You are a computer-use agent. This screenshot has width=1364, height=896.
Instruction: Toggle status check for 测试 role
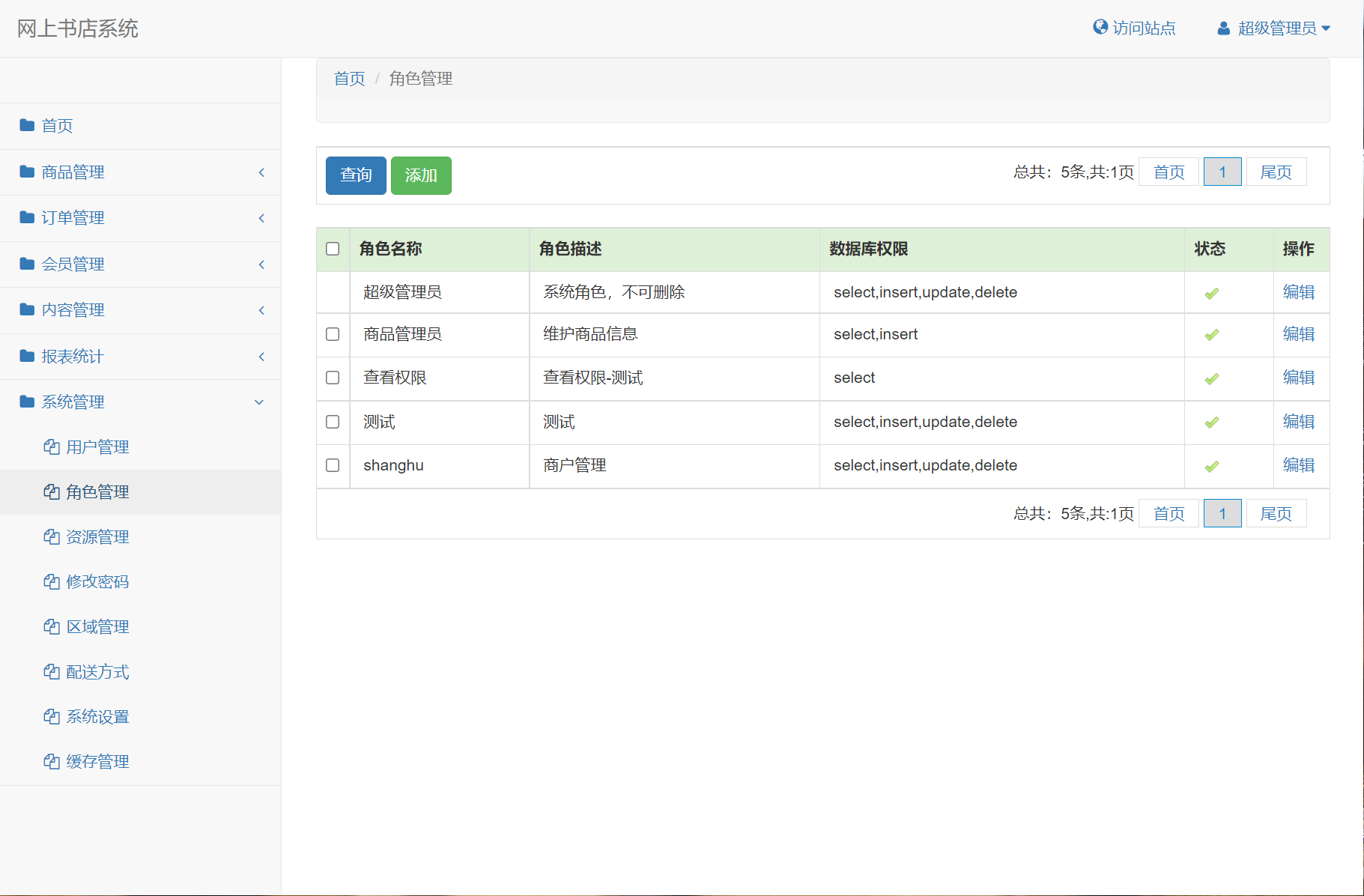coord(1211,422)
